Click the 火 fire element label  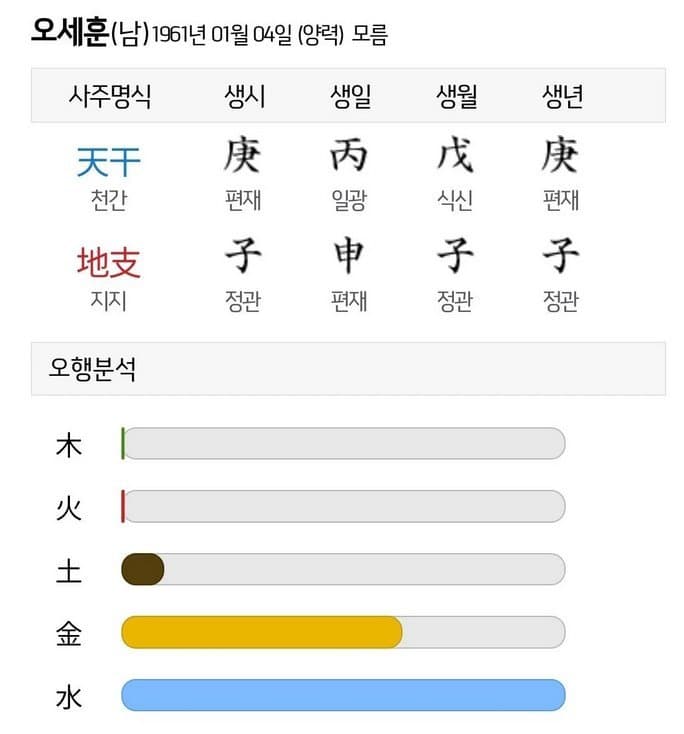coord(68,507)
